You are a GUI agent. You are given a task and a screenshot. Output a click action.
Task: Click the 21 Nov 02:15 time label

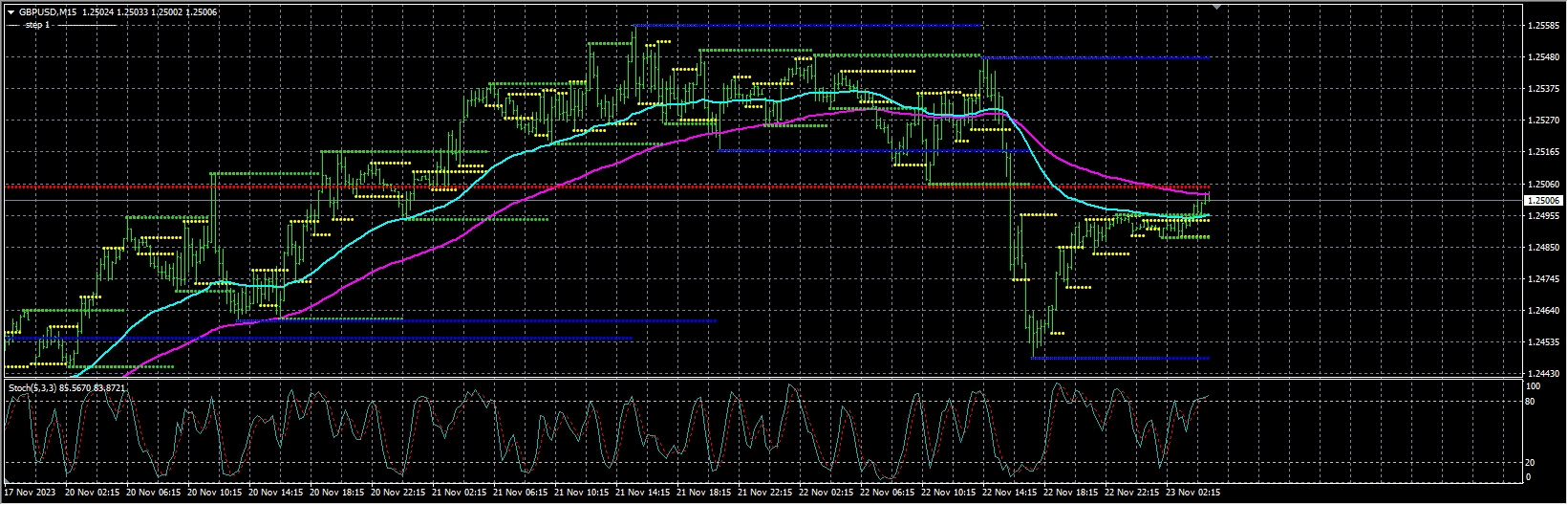(x=462, y=494)
